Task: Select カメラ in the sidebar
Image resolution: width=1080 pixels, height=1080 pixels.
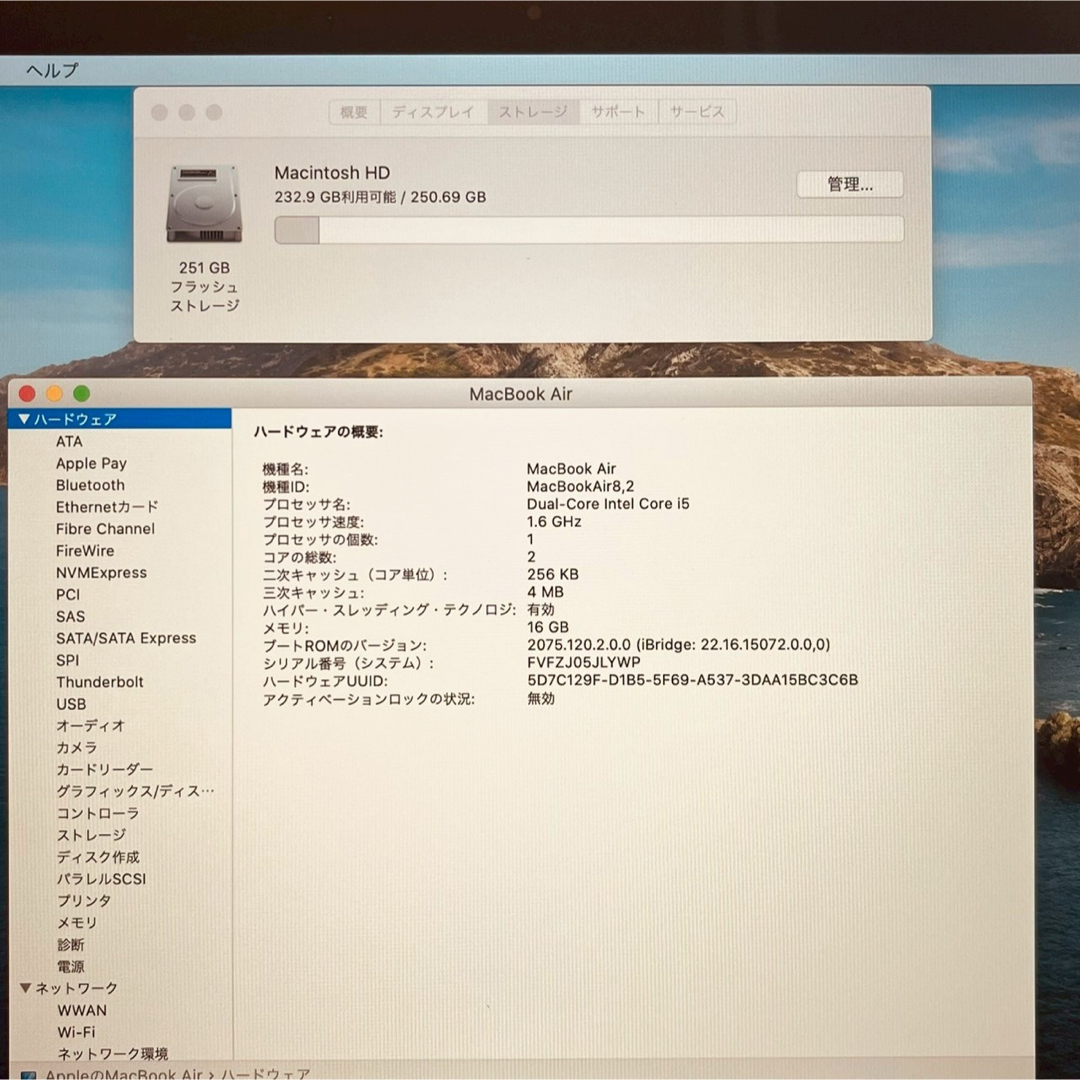Action: click(76, 747)
